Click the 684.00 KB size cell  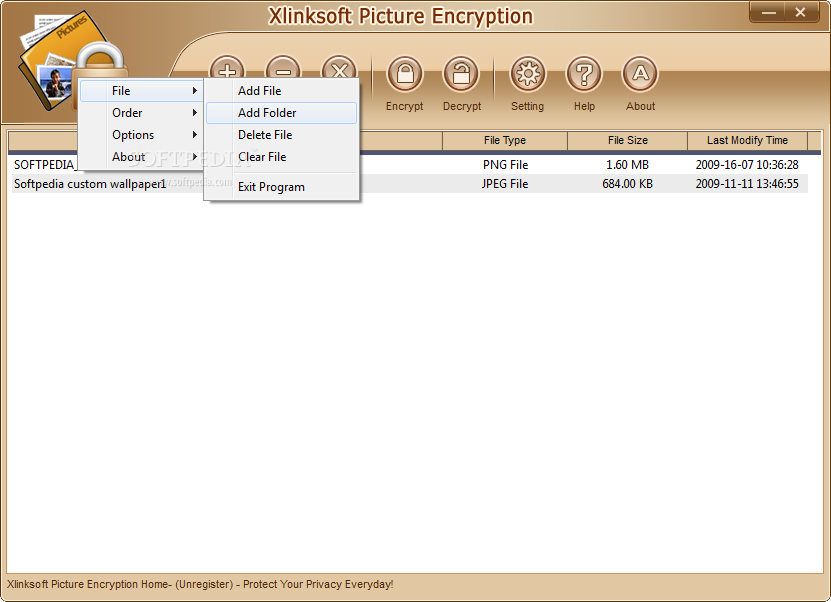(627, 184)
